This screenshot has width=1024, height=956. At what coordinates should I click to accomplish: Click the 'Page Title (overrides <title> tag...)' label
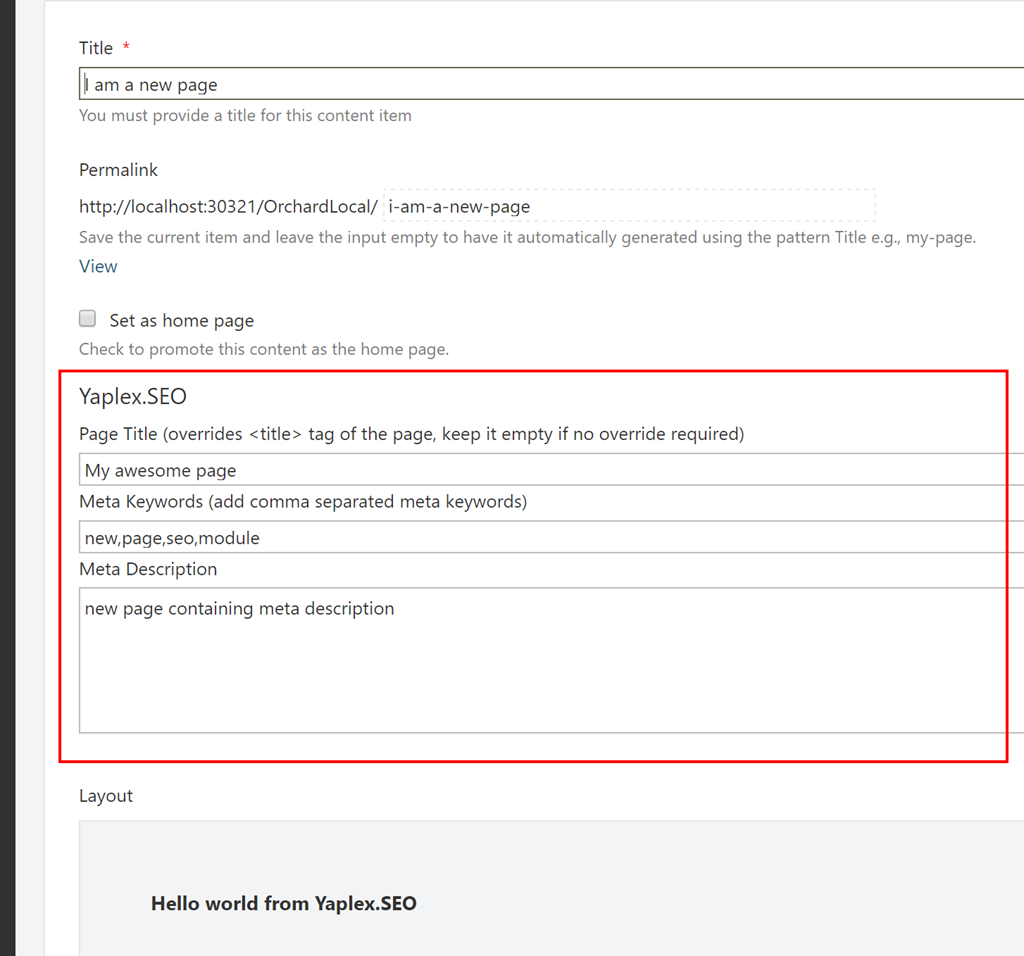(x=411, y=434)
